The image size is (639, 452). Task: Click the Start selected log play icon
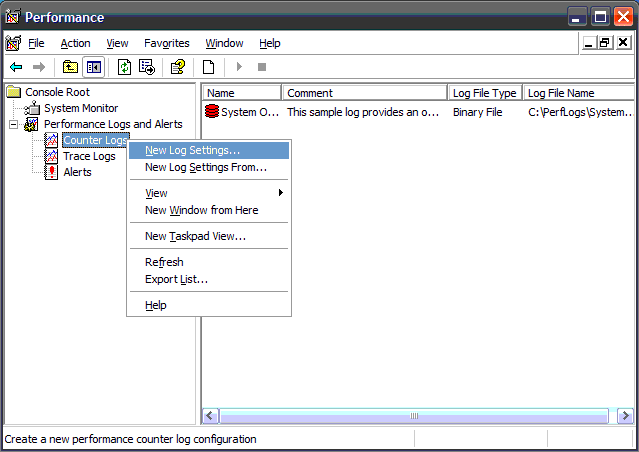[239, 66]
